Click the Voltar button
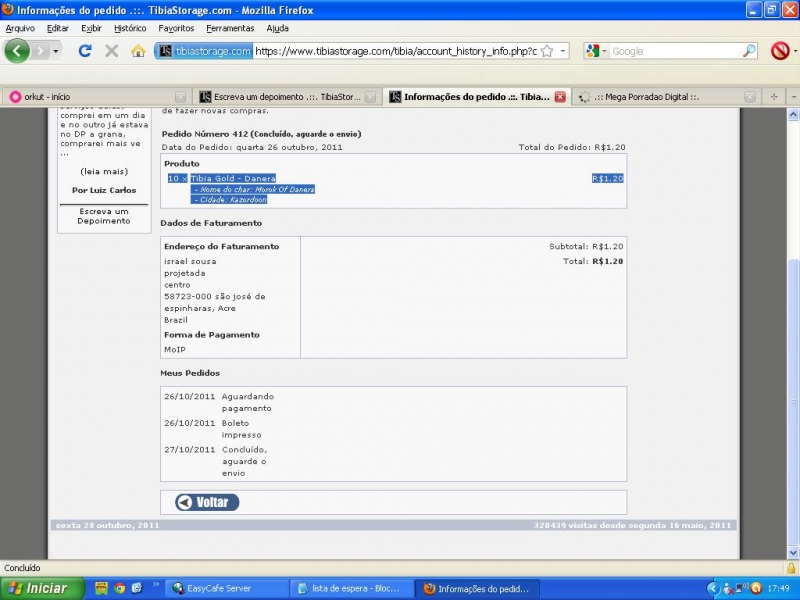This screenshot has width=800, height=600. 207,502
